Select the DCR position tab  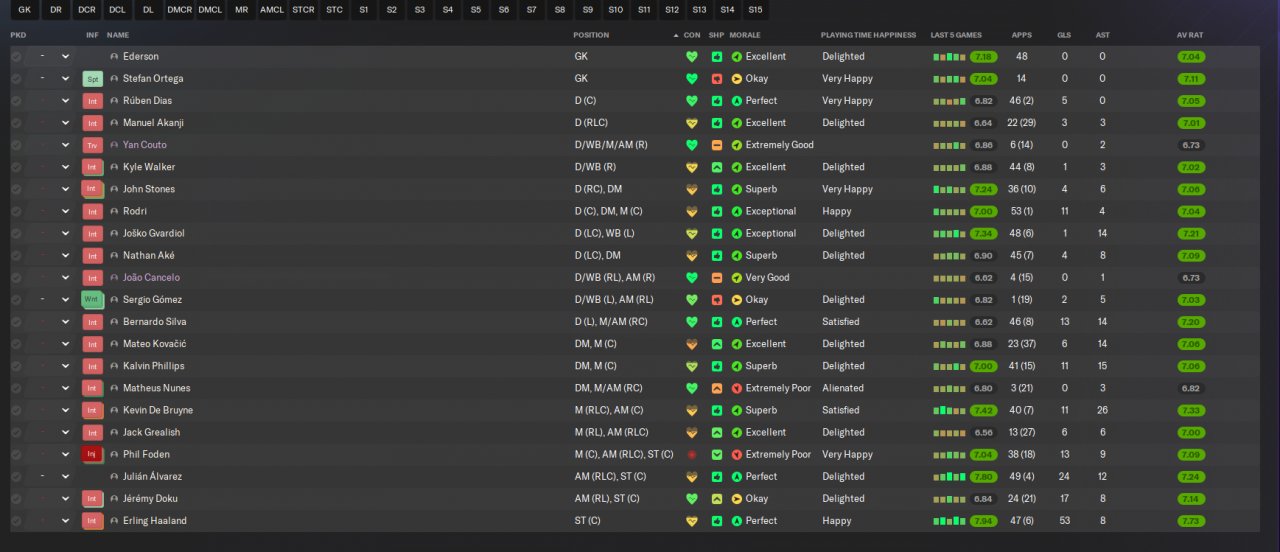point(87,10)
